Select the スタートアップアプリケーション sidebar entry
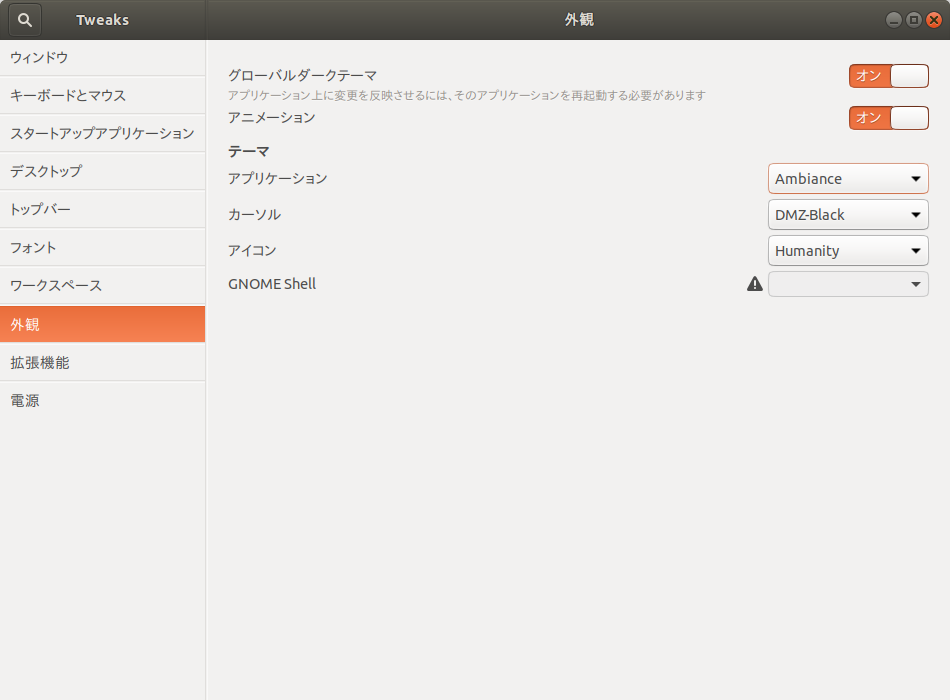 coord(103,133)
